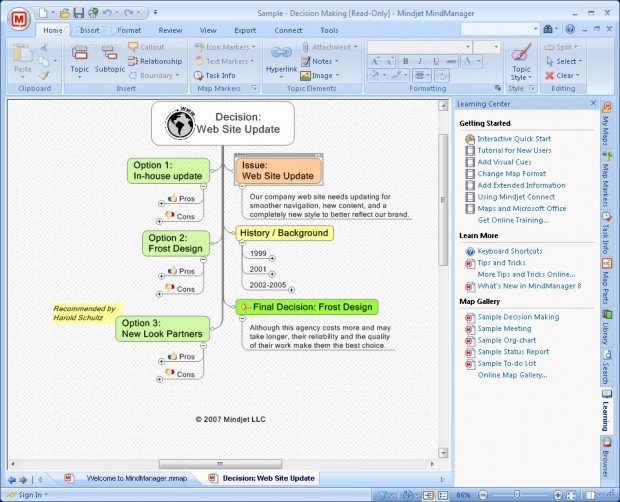Apply bold formatting
The width and height of the screenshot is (620, 502).
click(x=405, y=61)
